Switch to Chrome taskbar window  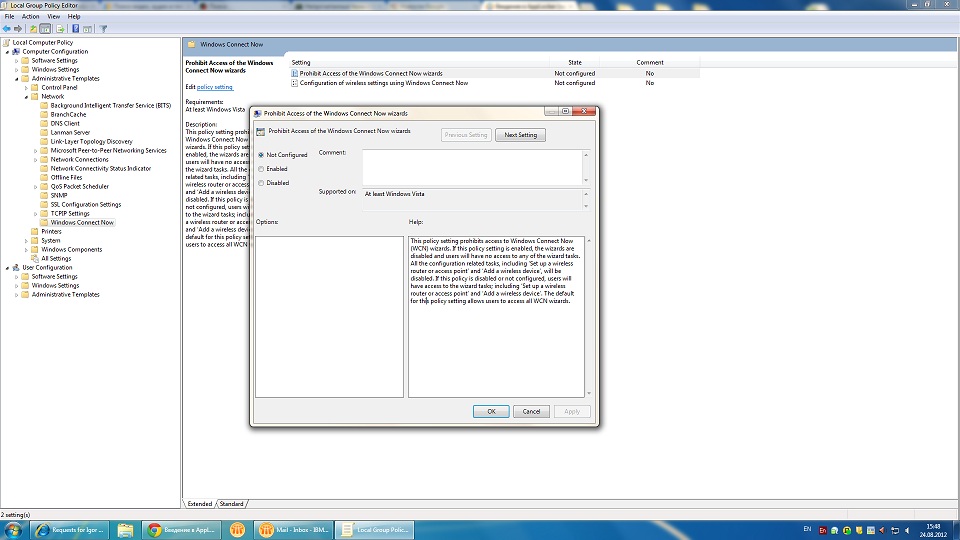pyautogui.click(x=180, y=530)
